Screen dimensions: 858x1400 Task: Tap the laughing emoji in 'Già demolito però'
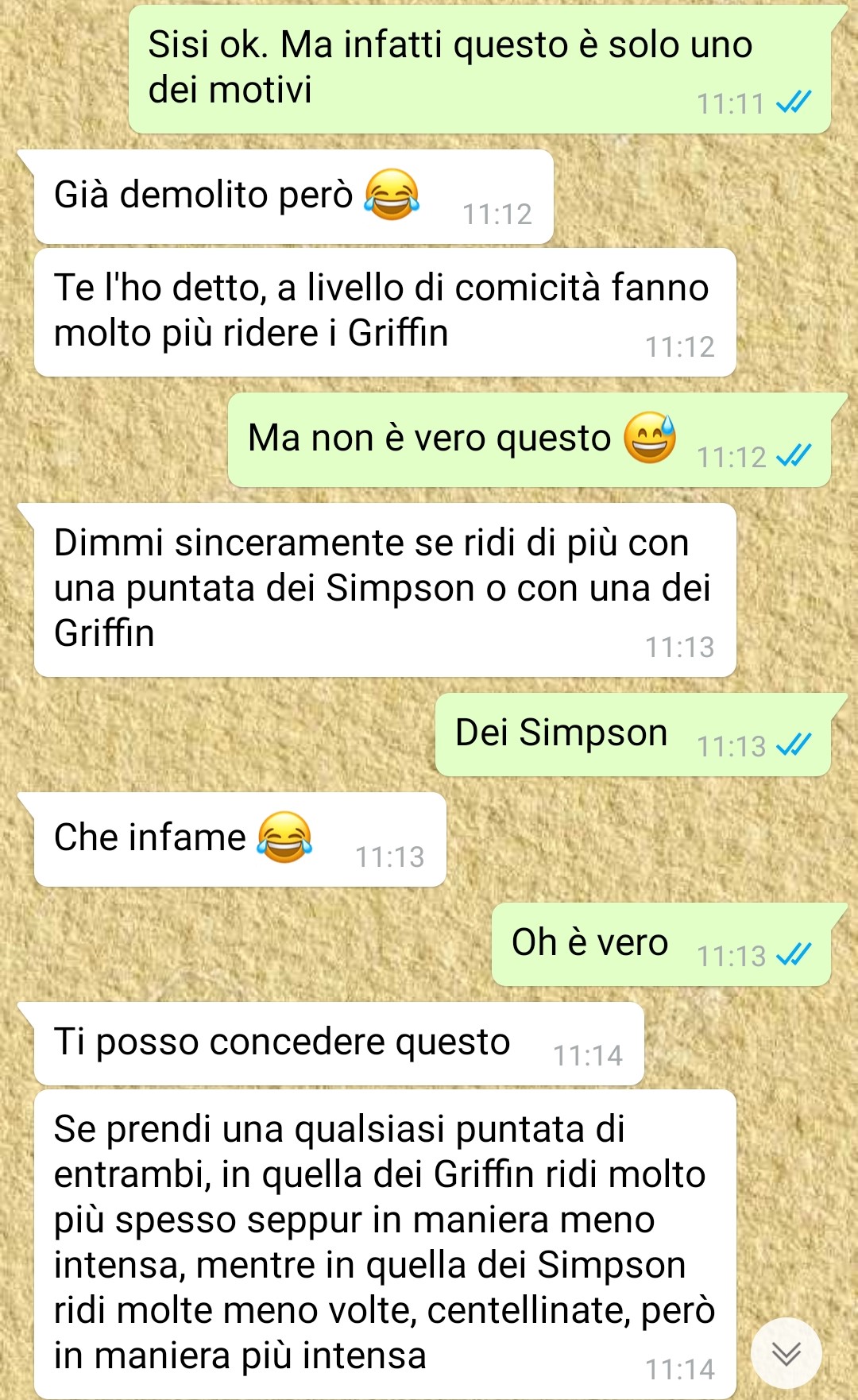click(x=392, y=194)
